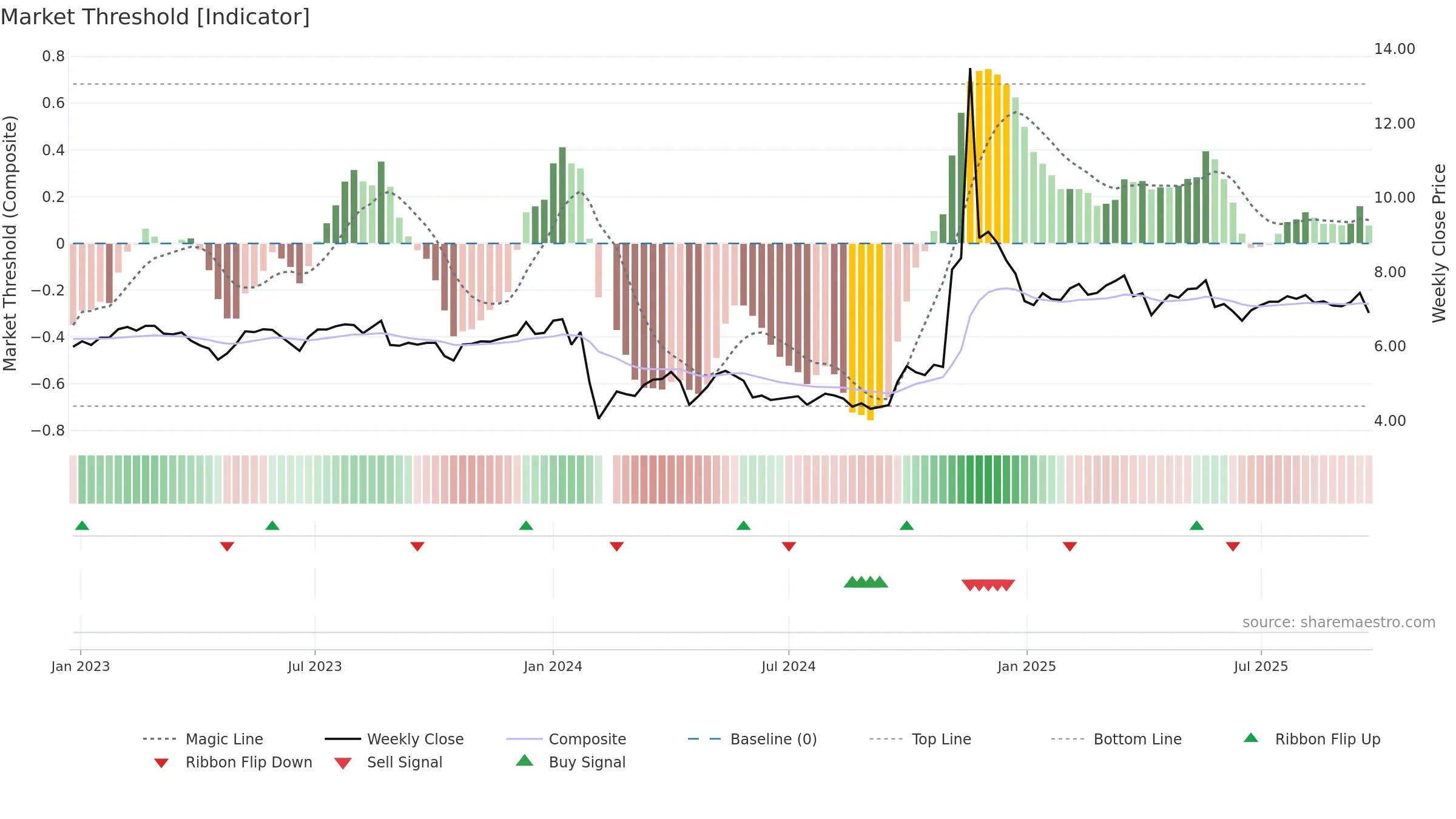Image resolution: width=1456 pixels, height=819 pixels.
Task: Click the −0.8 left axis tick
Action: [x=48, y=430]
